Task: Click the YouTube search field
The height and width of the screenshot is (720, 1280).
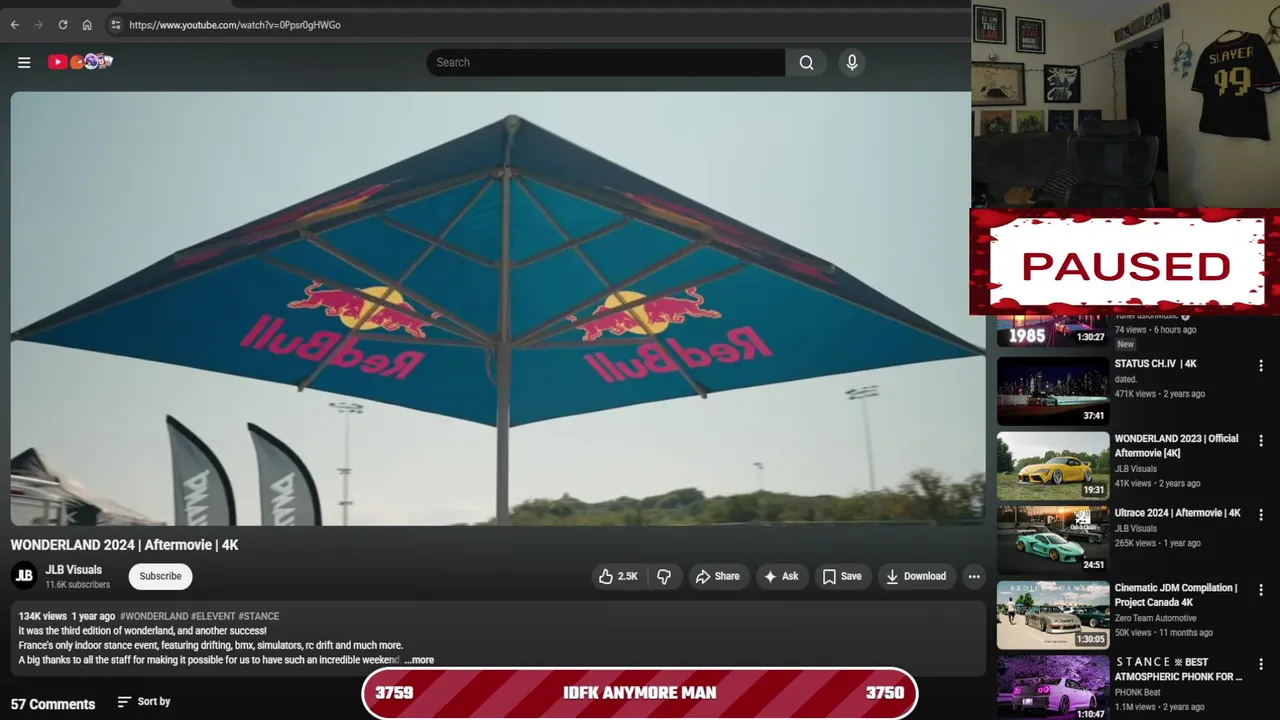Action: click(x=605, y=62)
